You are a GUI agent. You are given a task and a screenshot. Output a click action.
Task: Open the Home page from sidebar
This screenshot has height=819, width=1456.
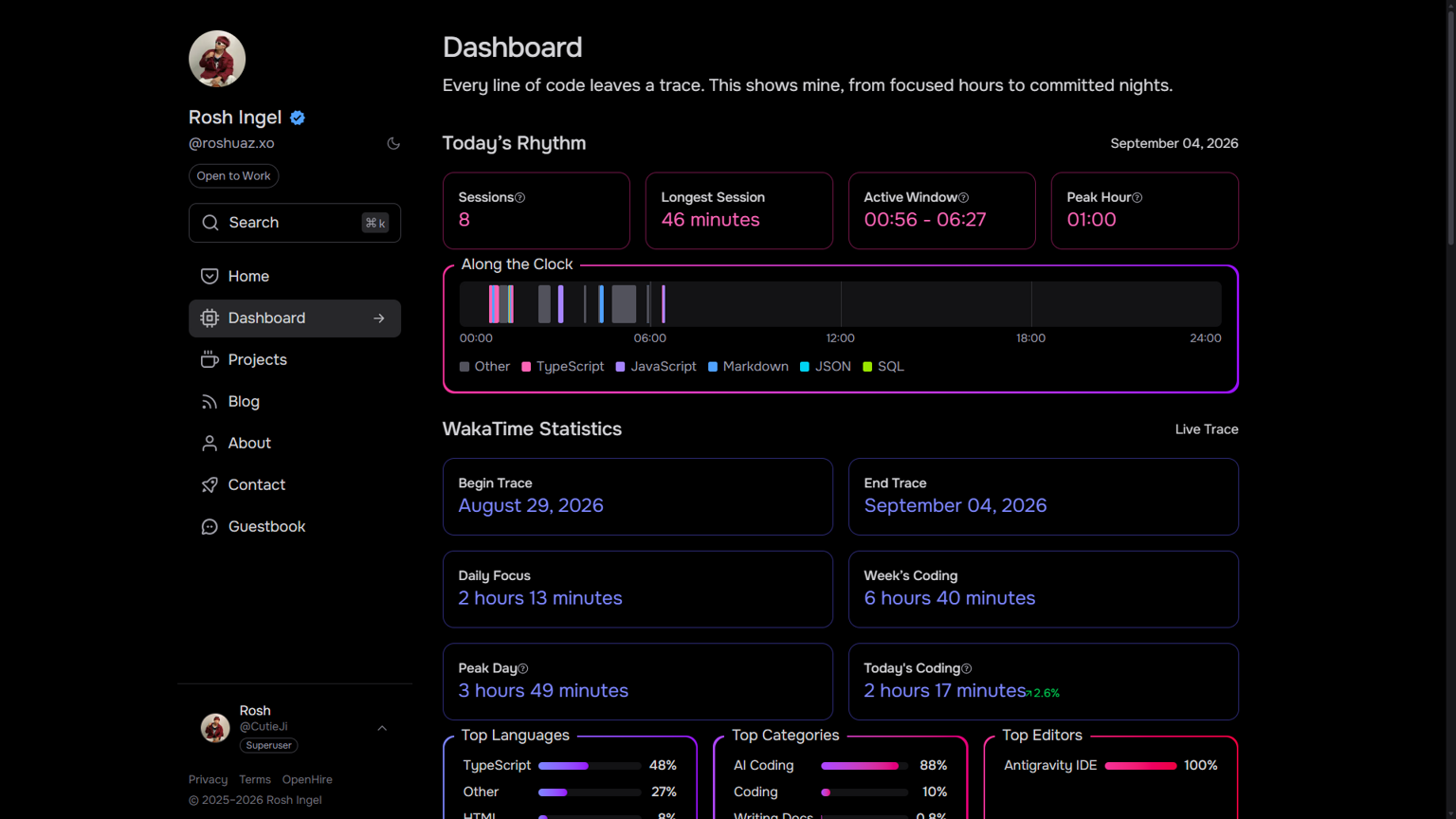point(295,276)
